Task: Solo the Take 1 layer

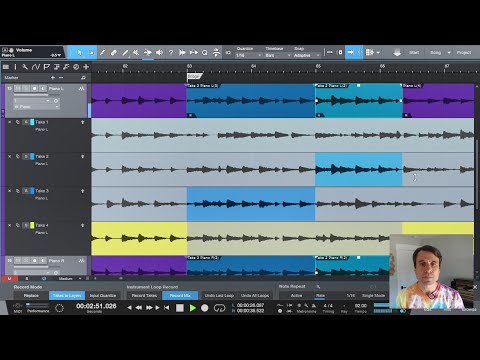Action: coord(26,122)
